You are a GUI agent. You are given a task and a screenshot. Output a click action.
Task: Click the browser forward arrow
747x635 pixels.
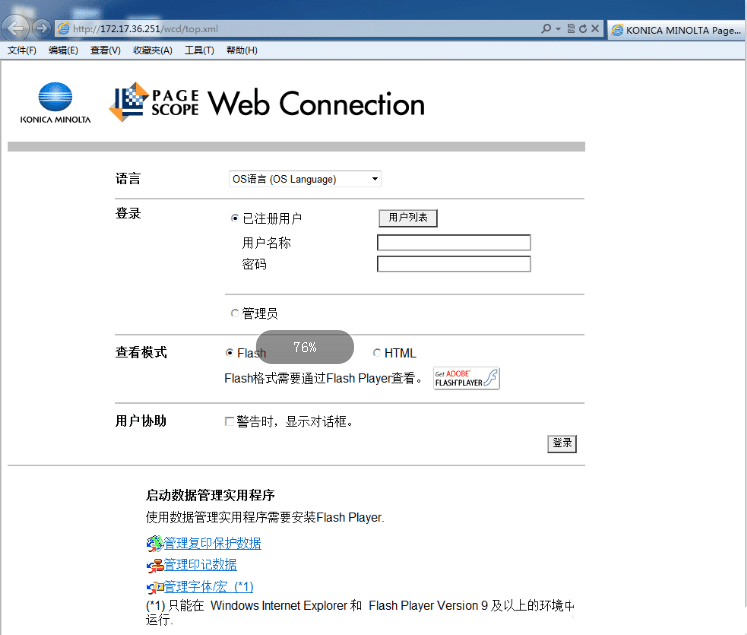coord(41,28)
